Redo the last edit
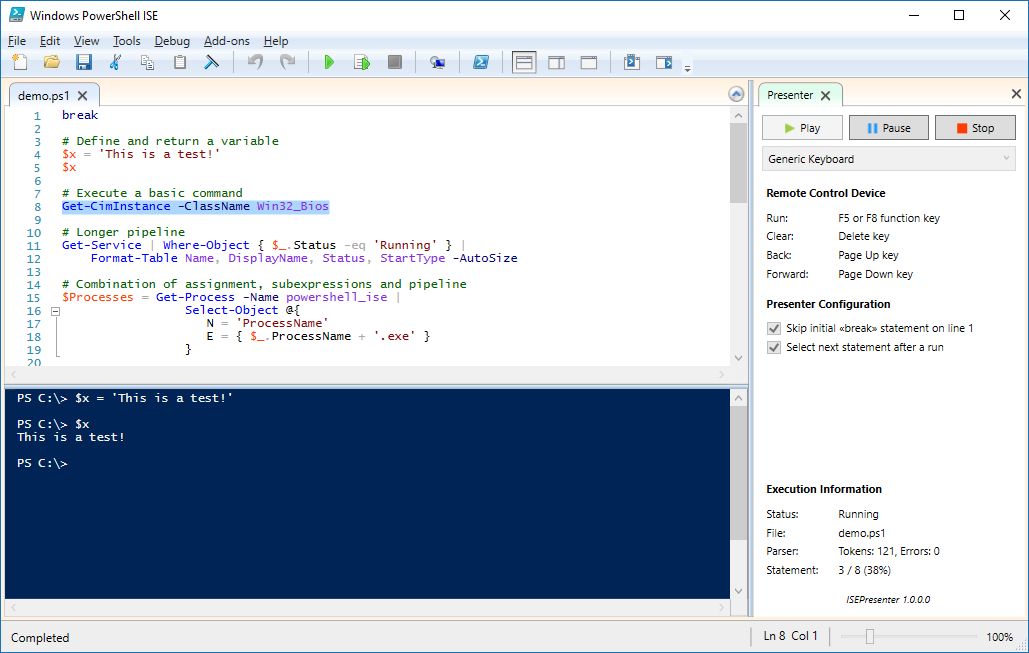This screenshot has height=653, width=1029. (x=287, y=62)
